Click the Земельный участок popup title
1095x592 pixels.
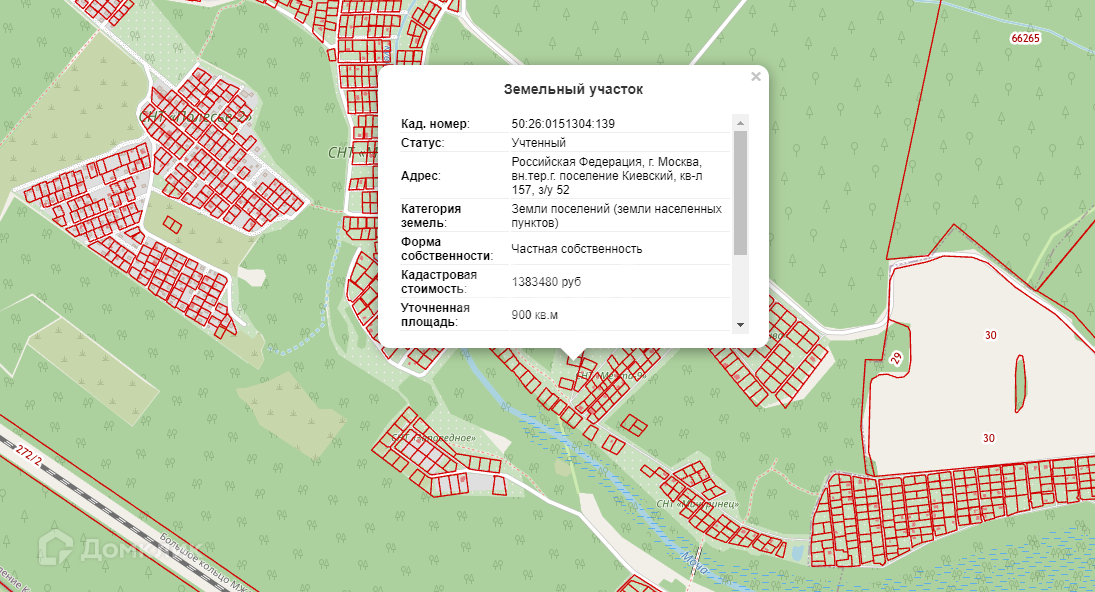click(573, 89)
